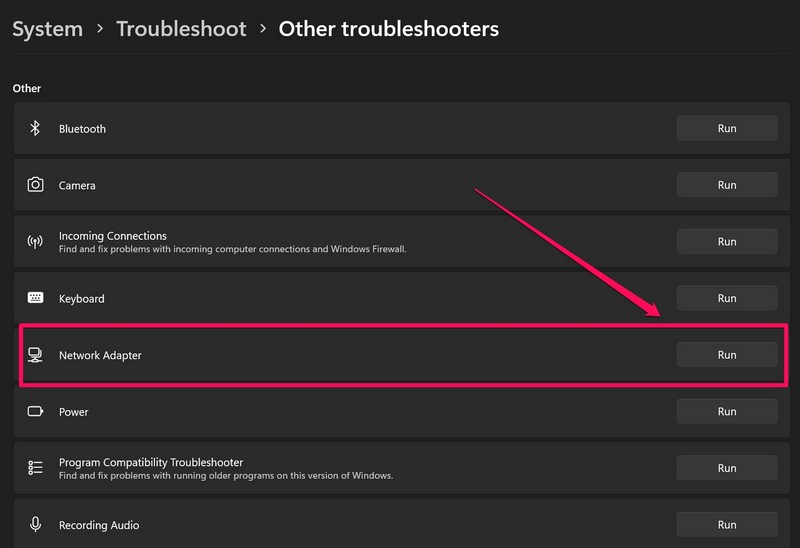The image size is (800, 548).
Task: Run the Program Compatibility Troubleshooter
Action: click(x=726, y=468)
